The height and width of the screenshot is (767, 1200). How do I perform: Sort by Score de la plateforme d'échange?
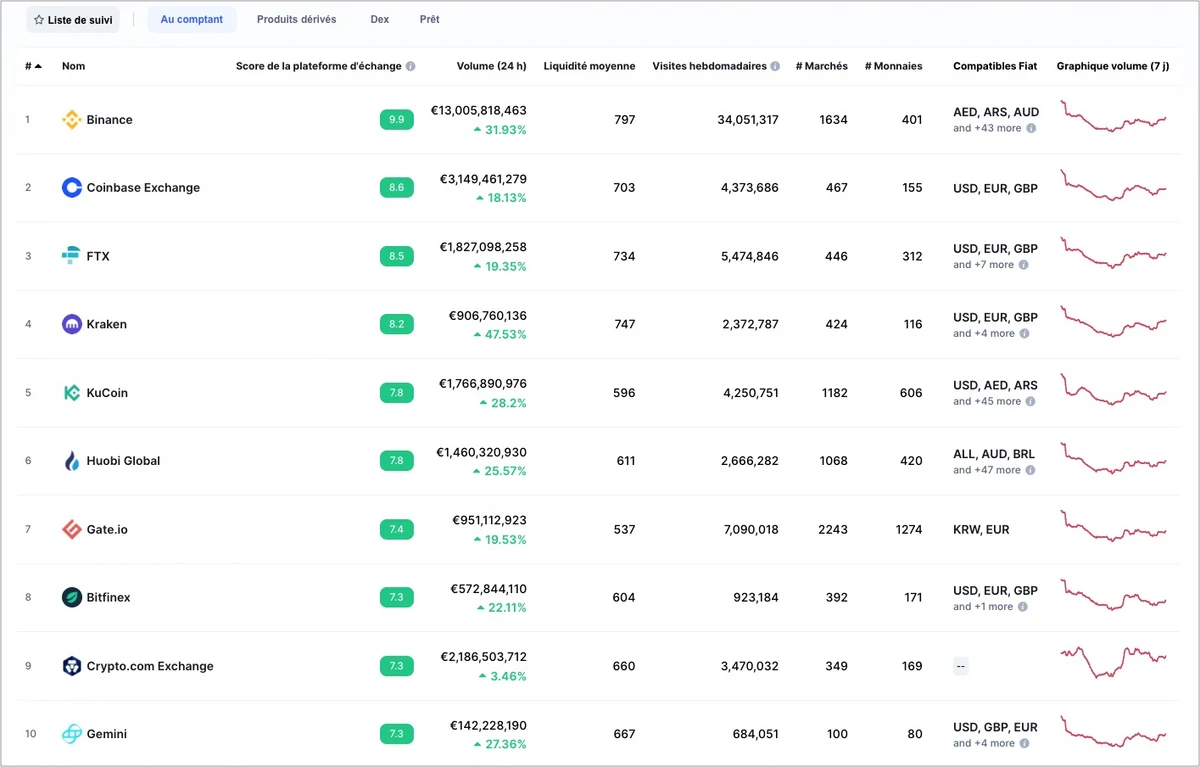tap(319, 66)
